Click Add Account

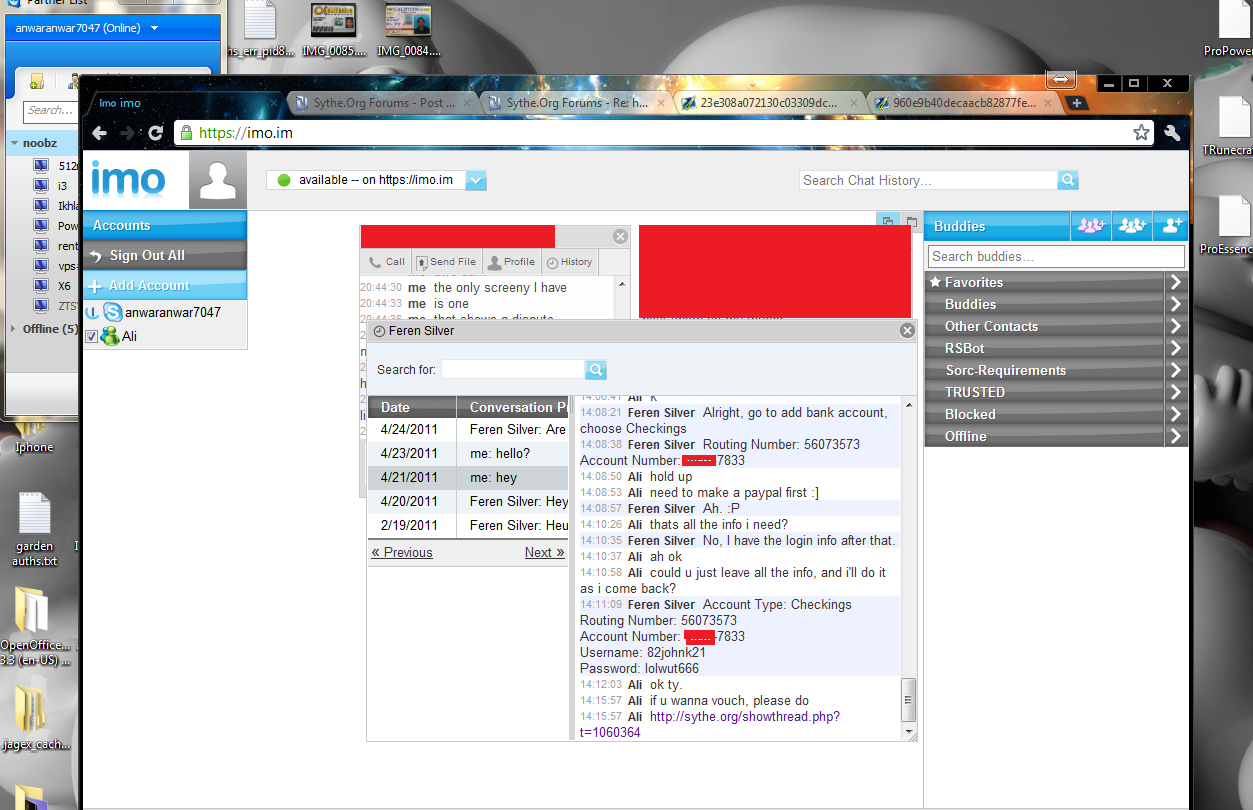165,285
